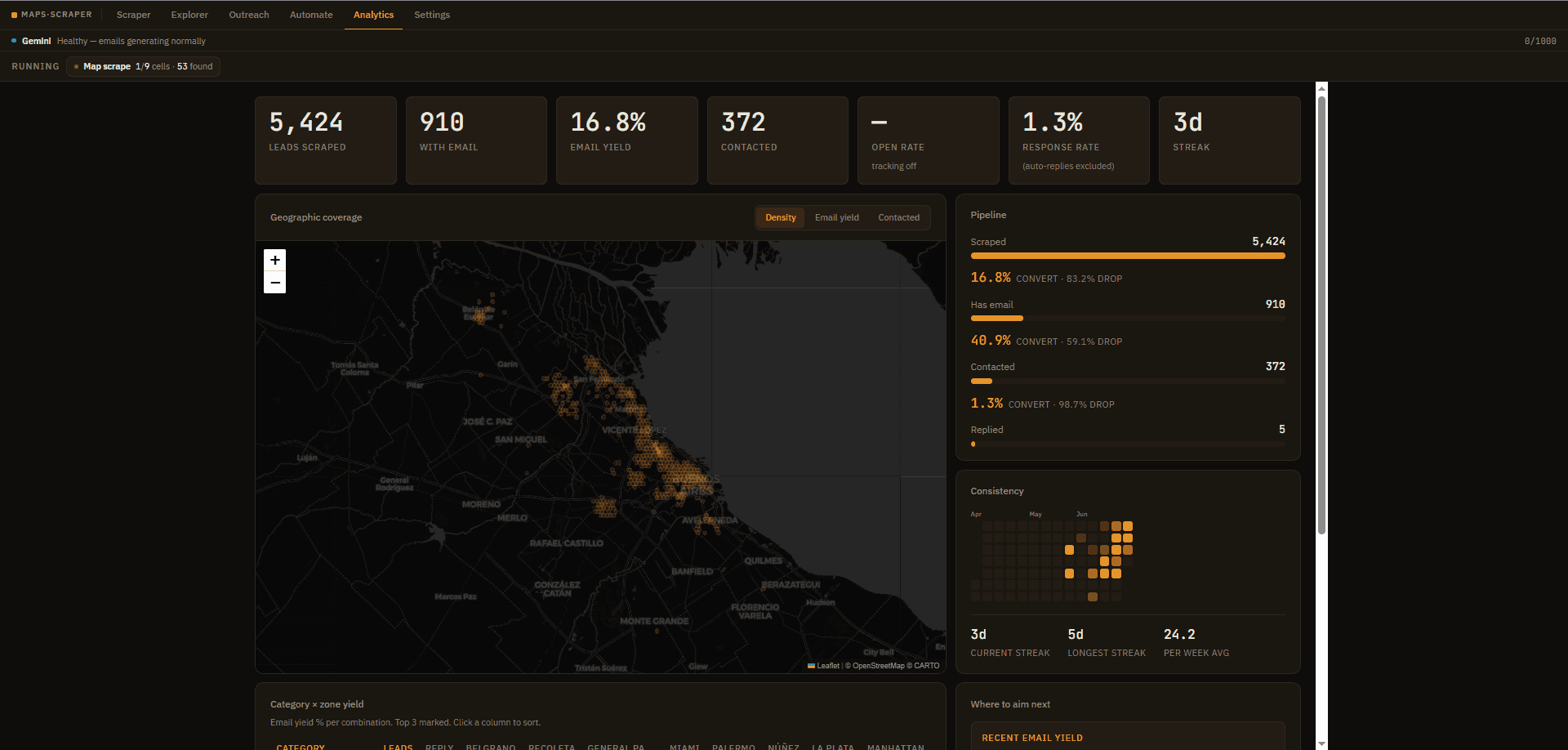
Task: Click the Replied pipeline progress bar
Action: tap(1128, 444)
